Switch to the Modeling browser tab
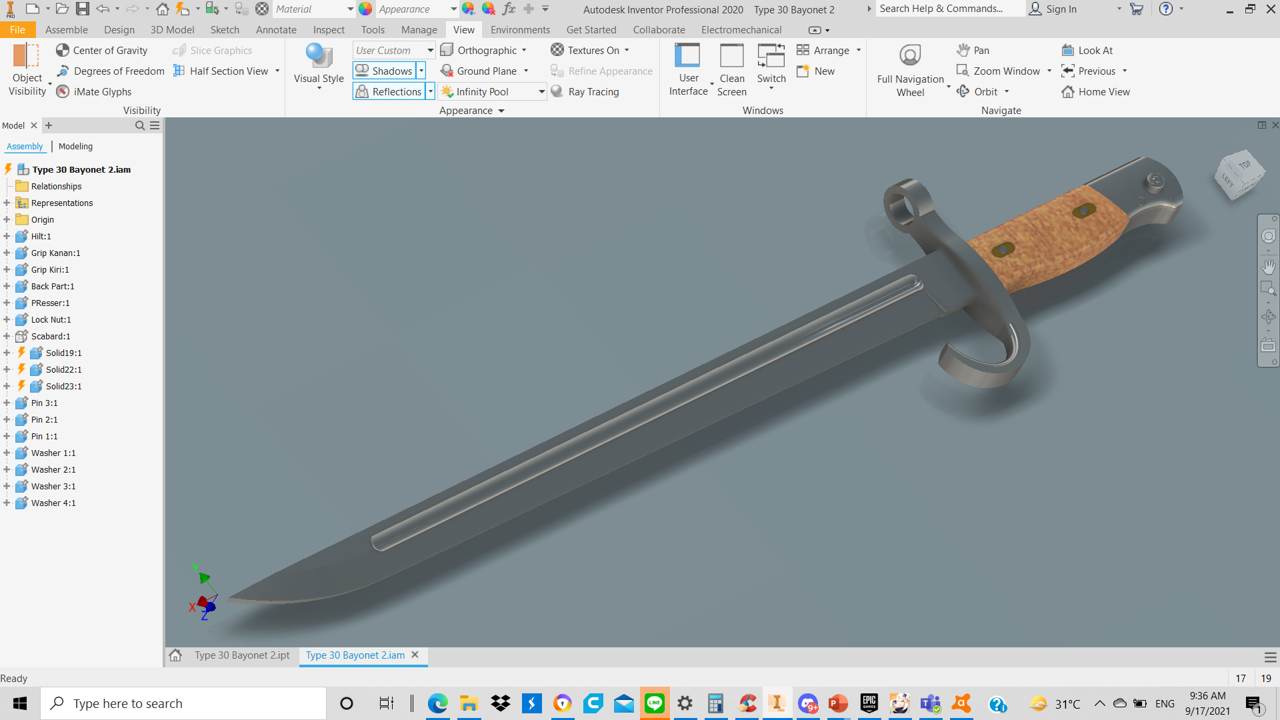 coord(75,147)
